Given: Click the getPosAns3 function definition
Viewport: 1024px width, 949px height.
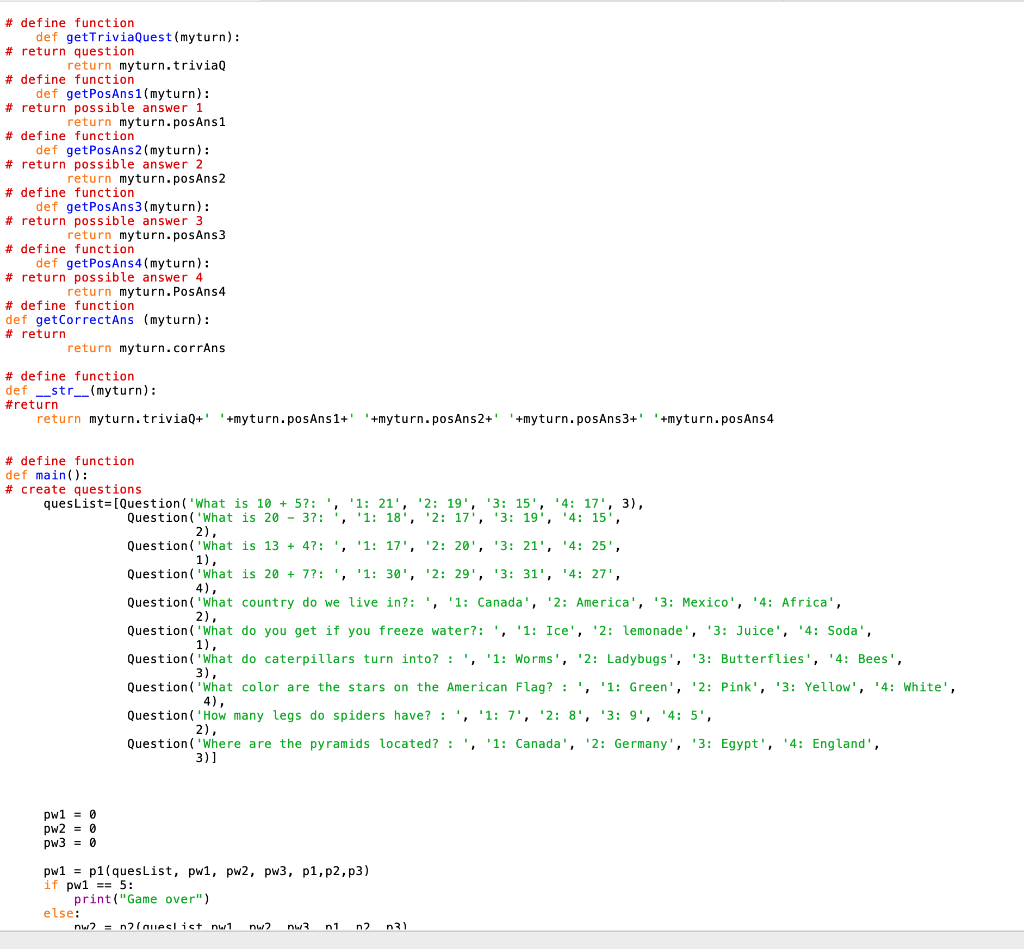Looking at the screenshot, I should pyautogui.click(x=123, y=206).
